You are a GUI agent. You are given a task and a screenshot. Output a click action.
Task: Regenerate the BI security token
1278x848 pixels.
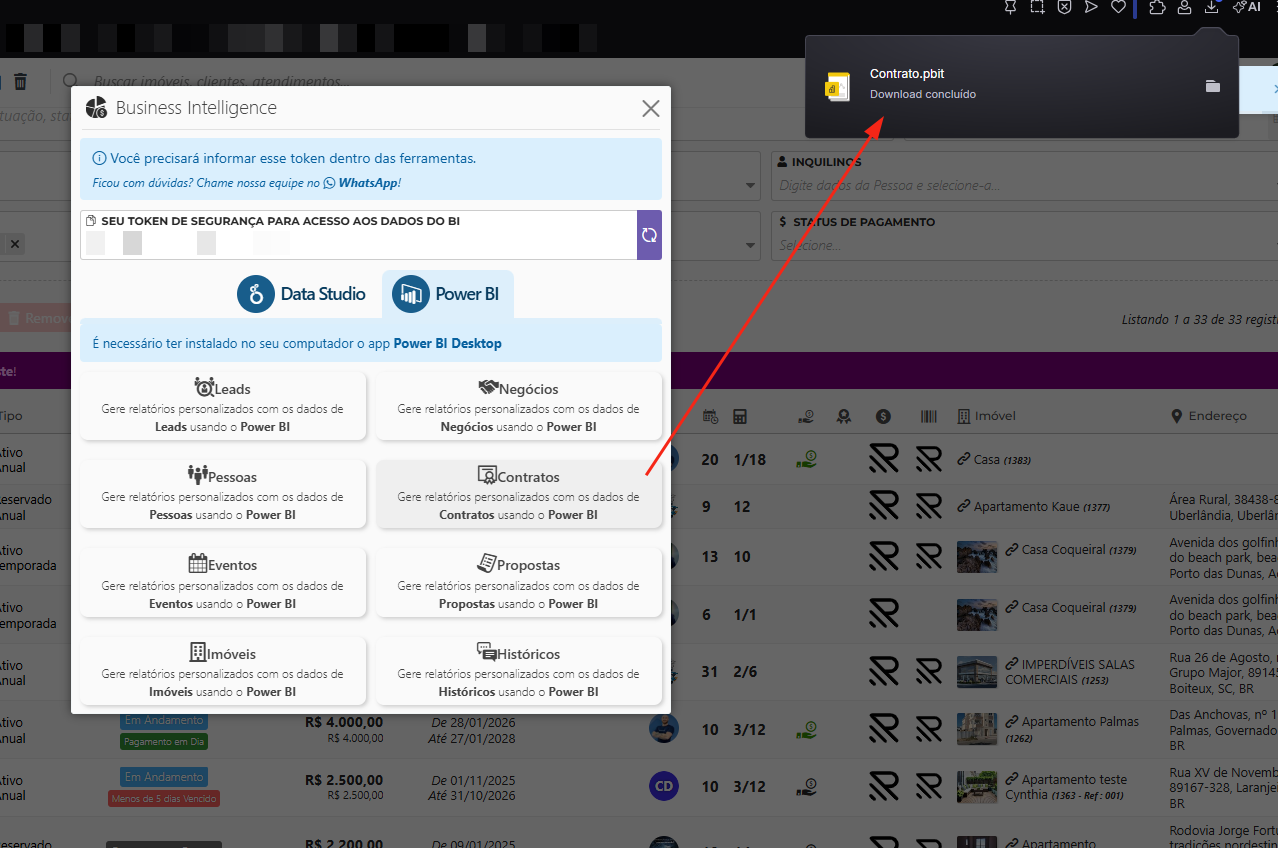coord(649,235)
